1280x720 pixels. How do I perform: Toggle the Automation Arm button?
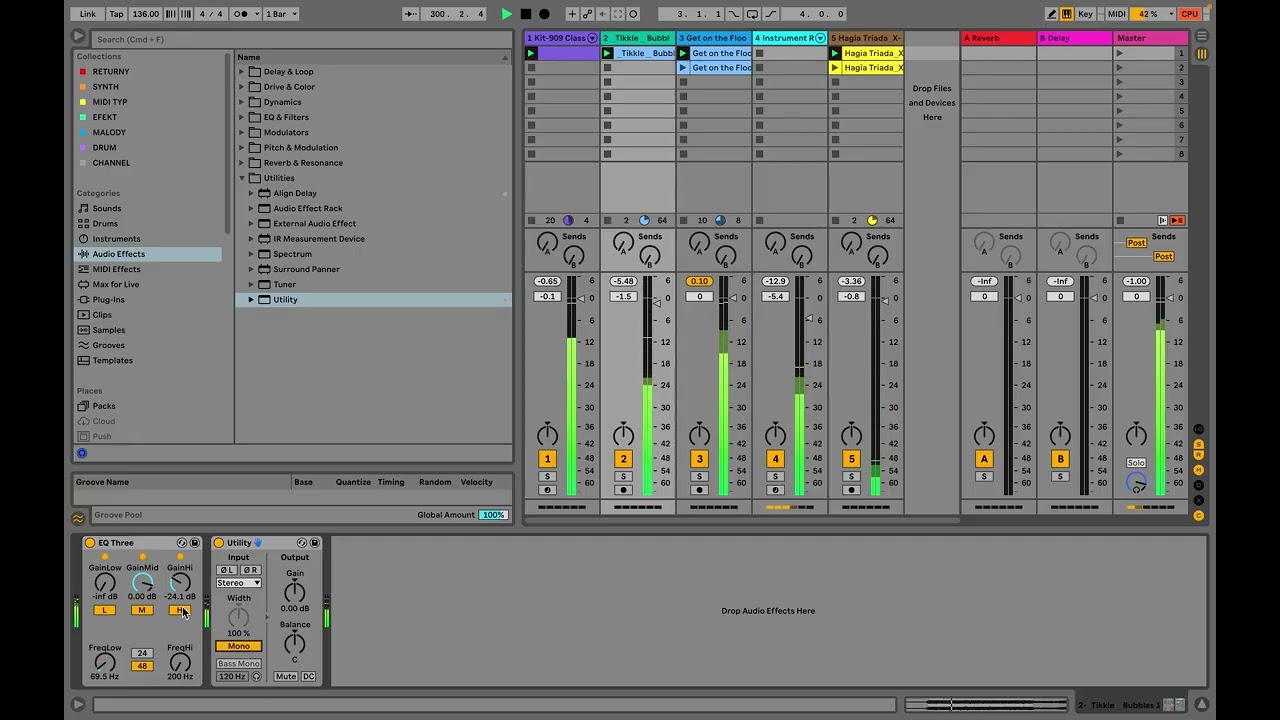click(588, 14)
